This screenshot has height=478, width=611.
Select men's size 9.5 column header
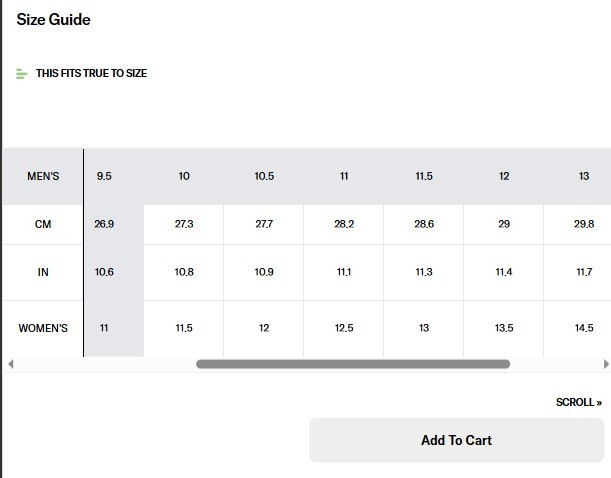(x=104, y=176)
